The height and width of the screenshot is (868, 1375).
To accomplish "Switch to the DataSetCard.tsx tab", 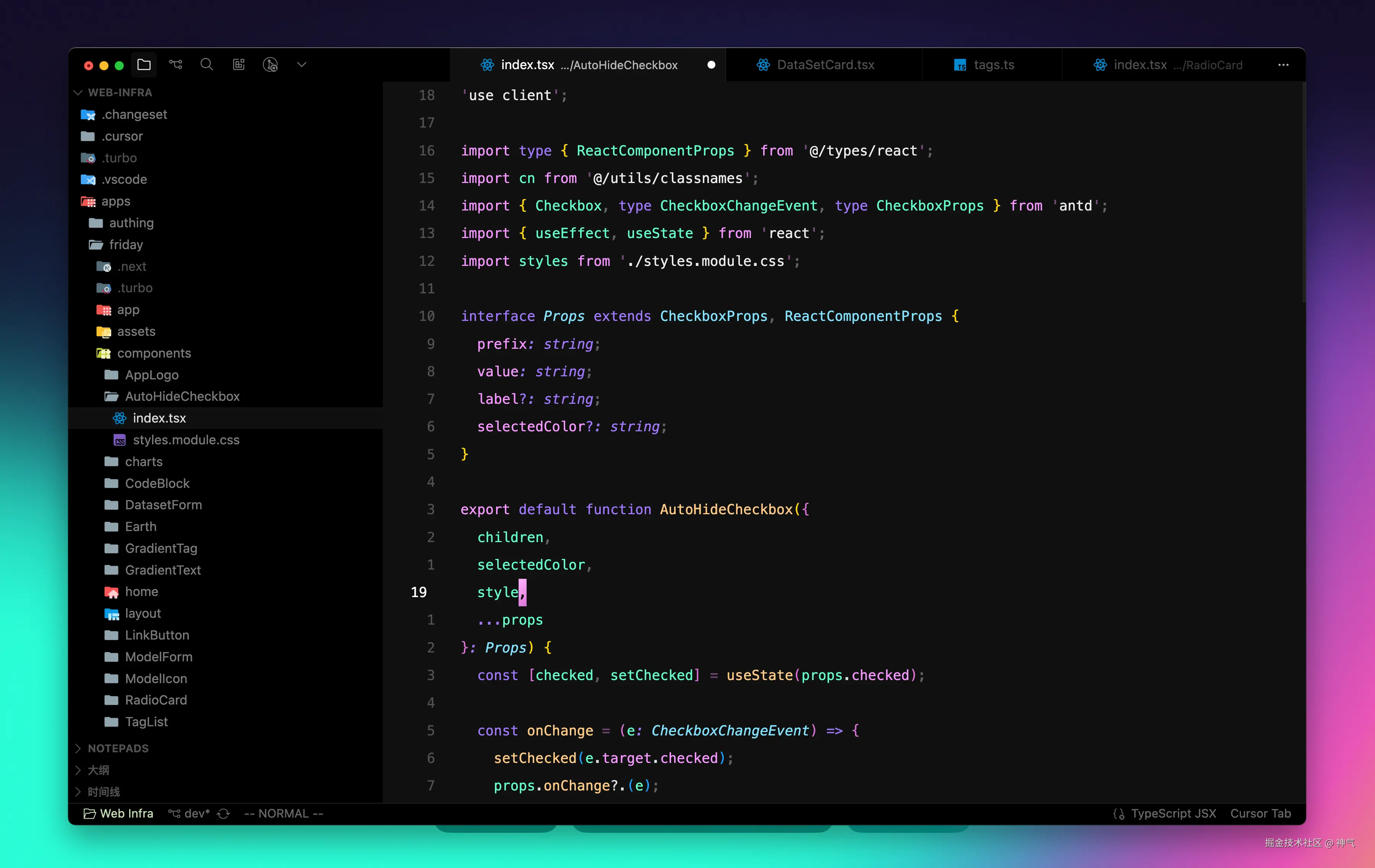I will [825, 65].
